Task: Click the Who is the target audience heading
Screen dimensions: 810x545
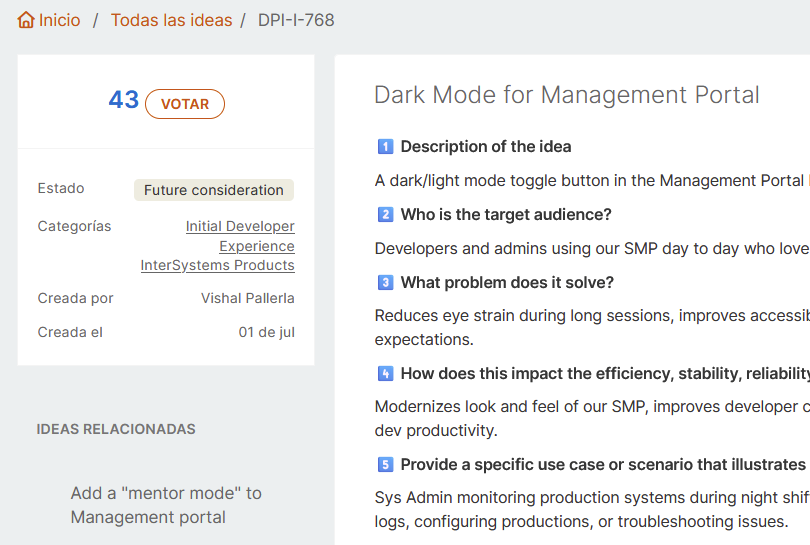Action: [x=506, y=215]
